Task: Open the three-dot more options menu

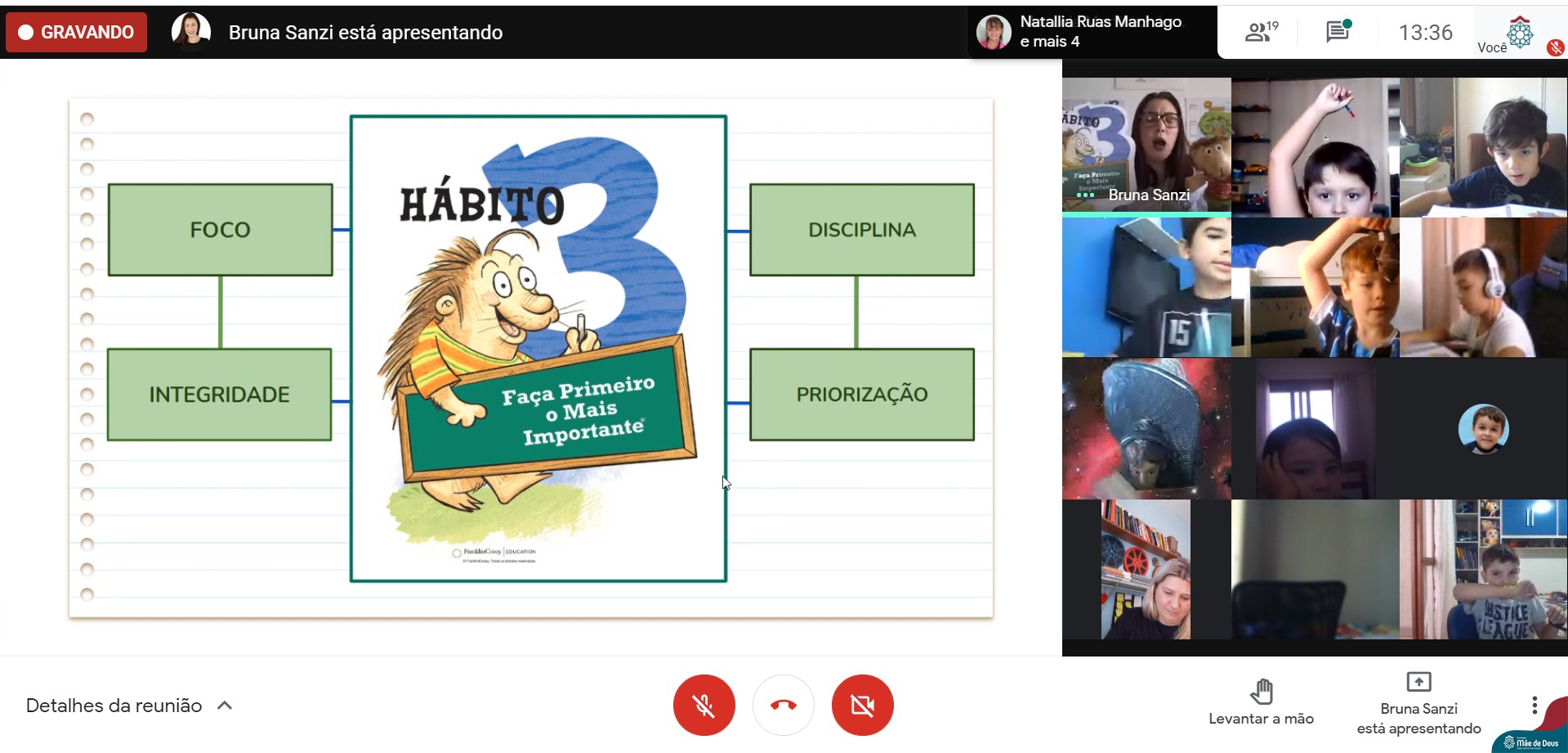Action: [x=1534, y=705]
